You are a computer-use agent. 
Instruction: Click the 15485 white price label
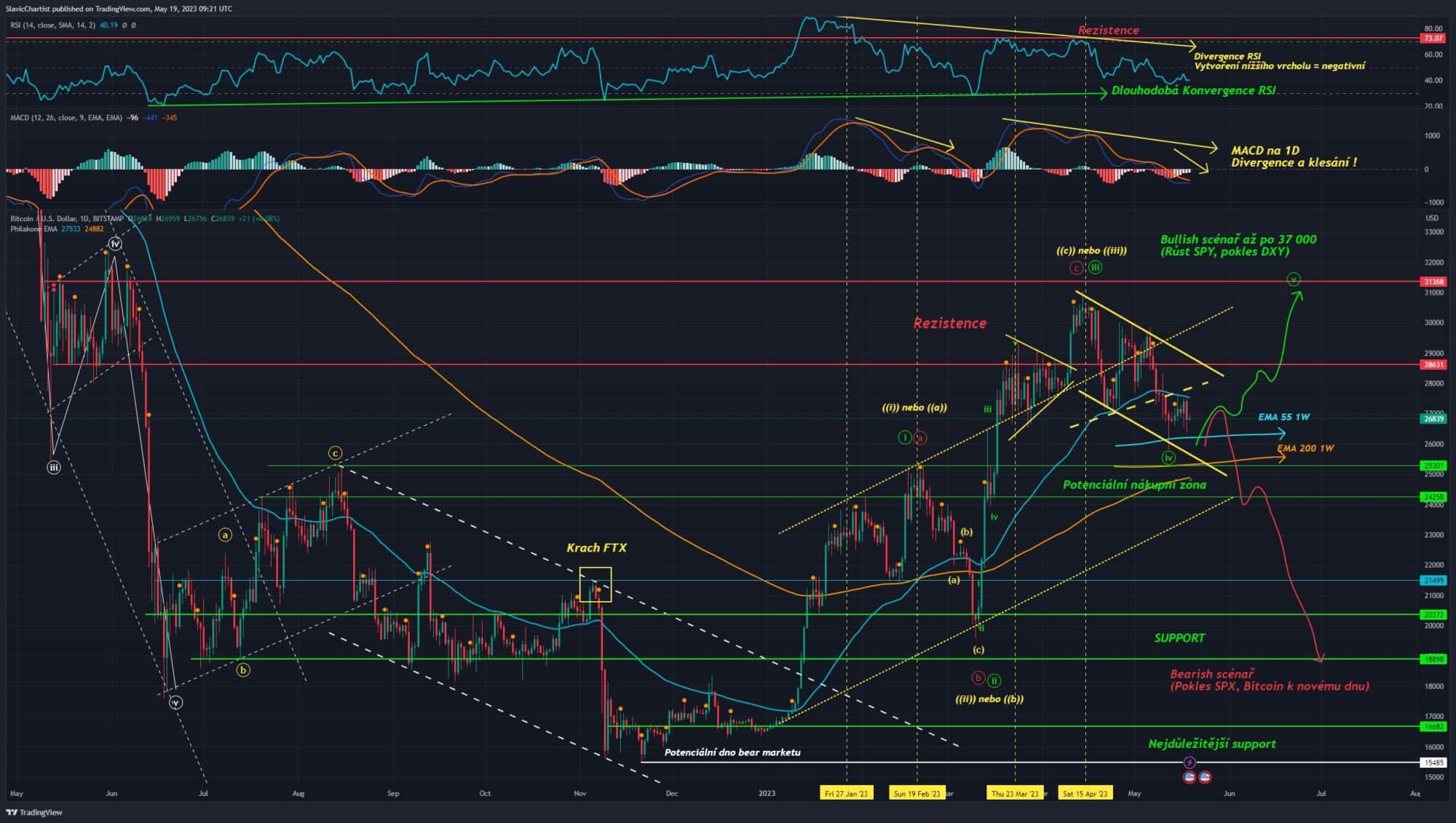point(1433,763)
